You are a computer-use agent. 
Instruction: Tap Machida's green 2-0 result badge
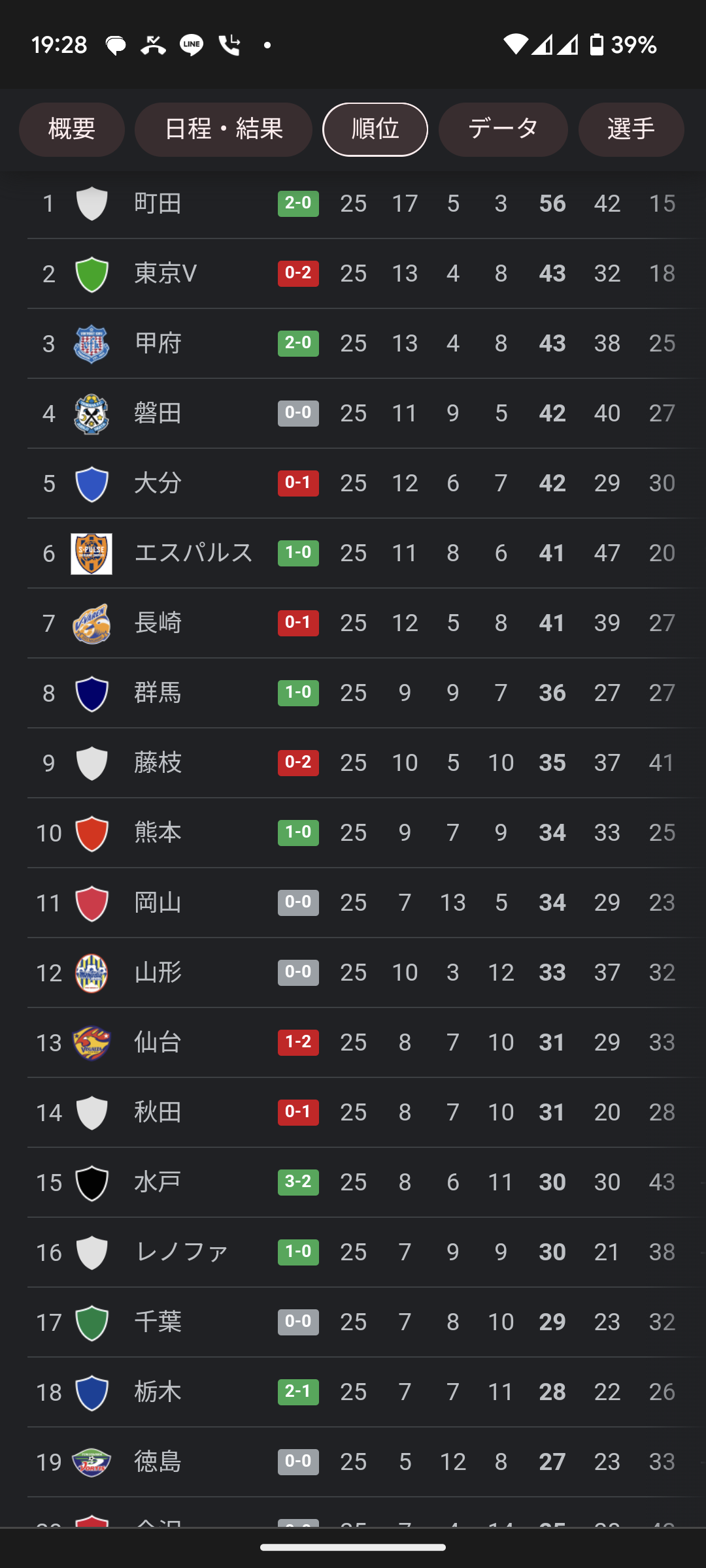point(298,203)
